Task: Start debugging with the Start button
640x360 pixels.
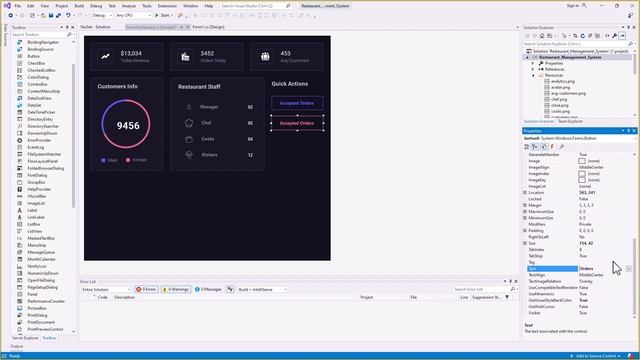Action: click(x=163, y=16)
